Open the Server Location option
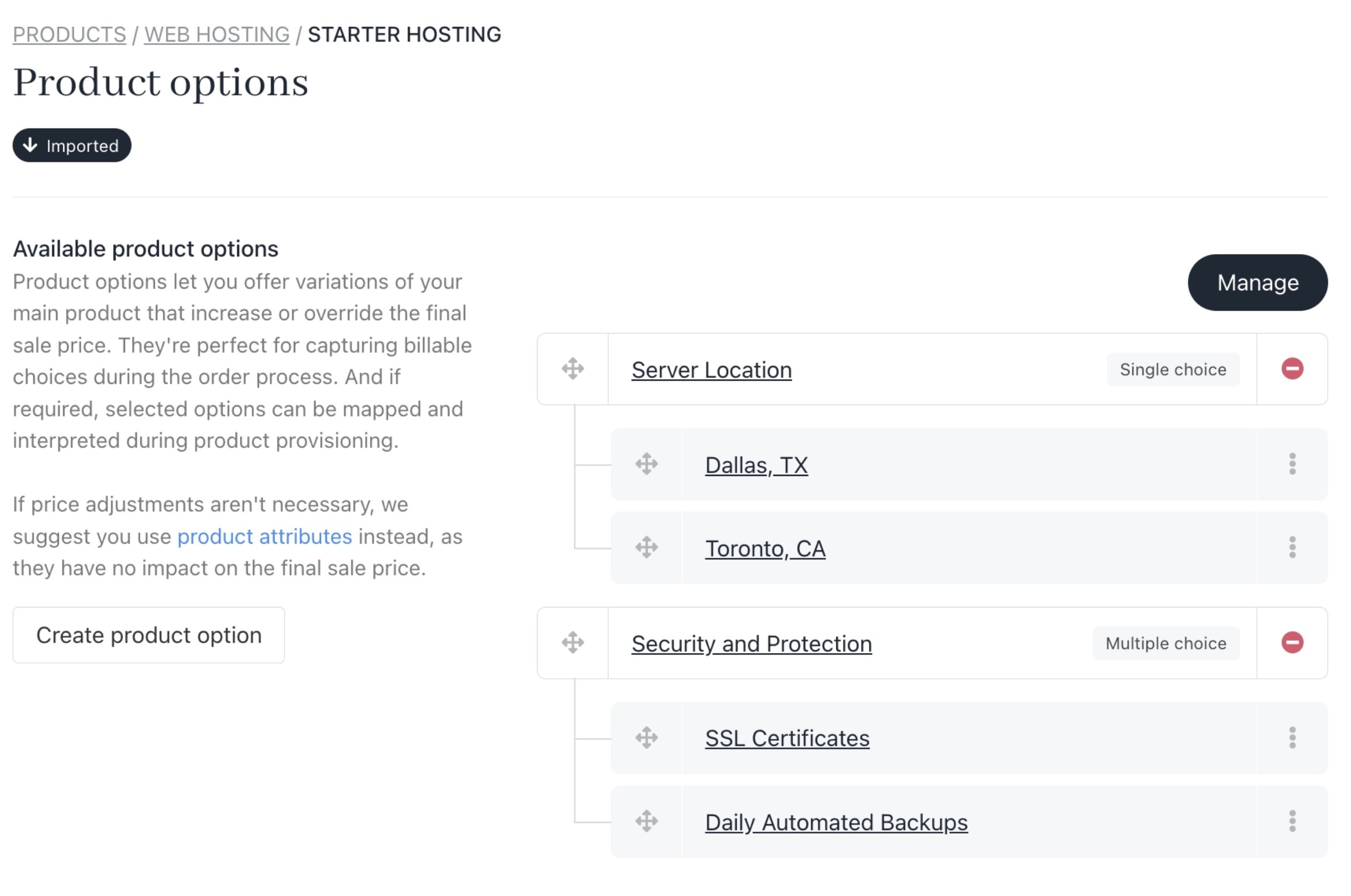1351x896 pixels. click(x=711, y=370)
